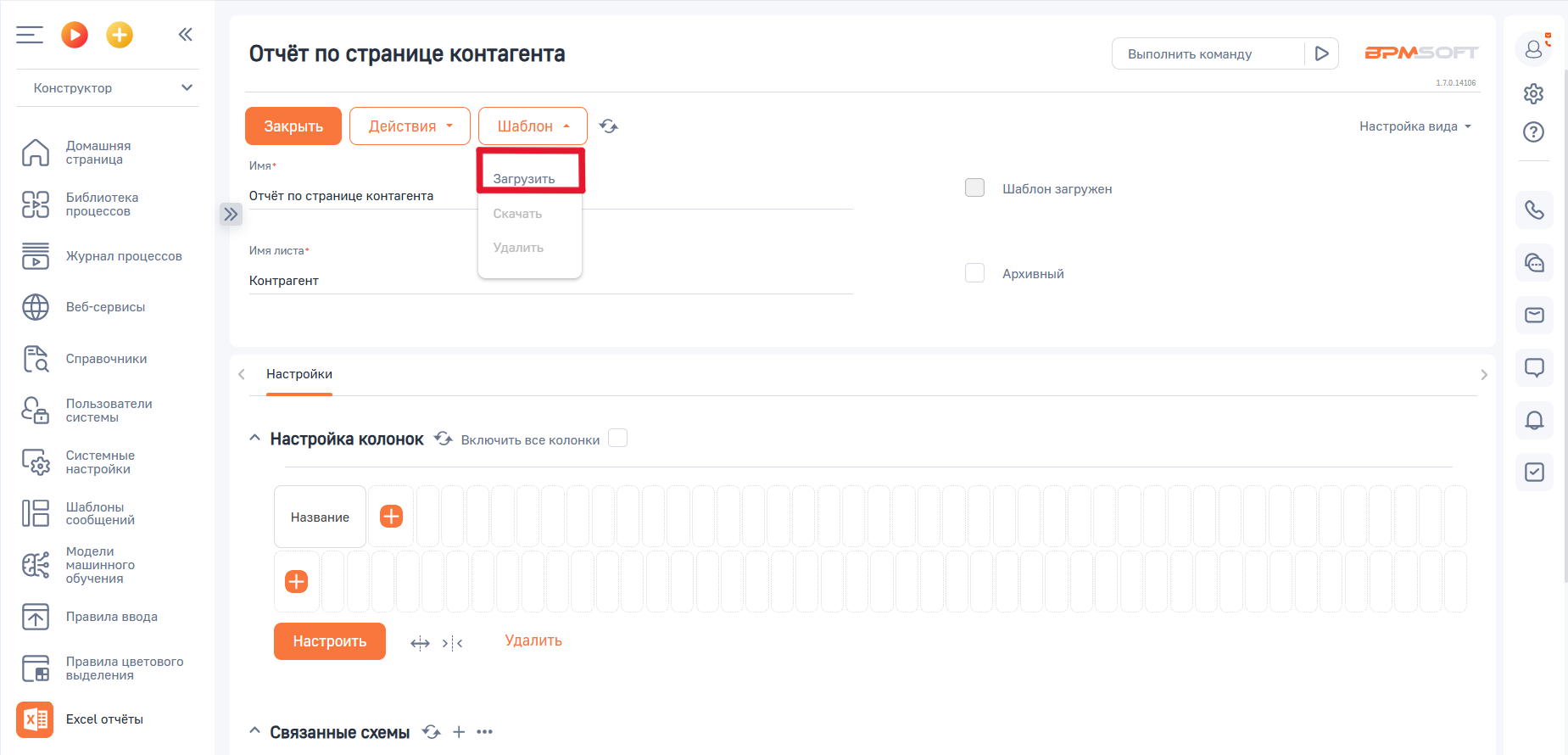Click the Имя листа field with Контрагент

tap(550, 281)
